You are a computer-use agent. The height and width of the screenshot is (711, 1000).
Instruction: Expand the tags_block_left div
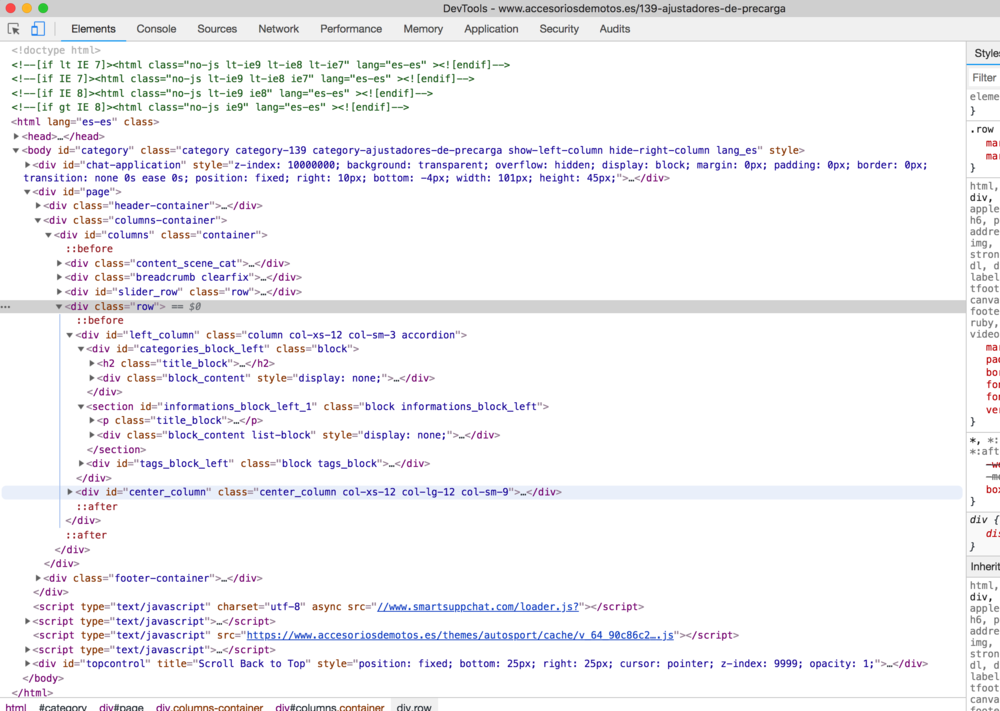(x=82, y=464)
